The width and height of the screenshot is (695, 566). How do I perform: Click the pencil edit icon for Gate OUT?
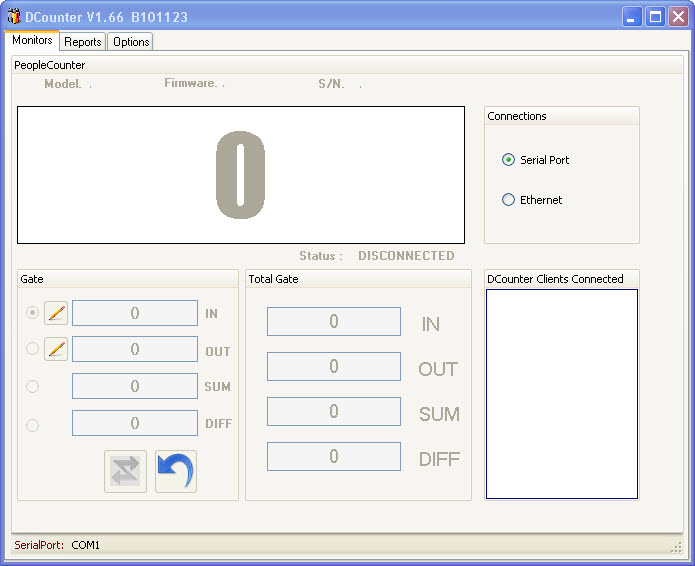click(56, 349)
